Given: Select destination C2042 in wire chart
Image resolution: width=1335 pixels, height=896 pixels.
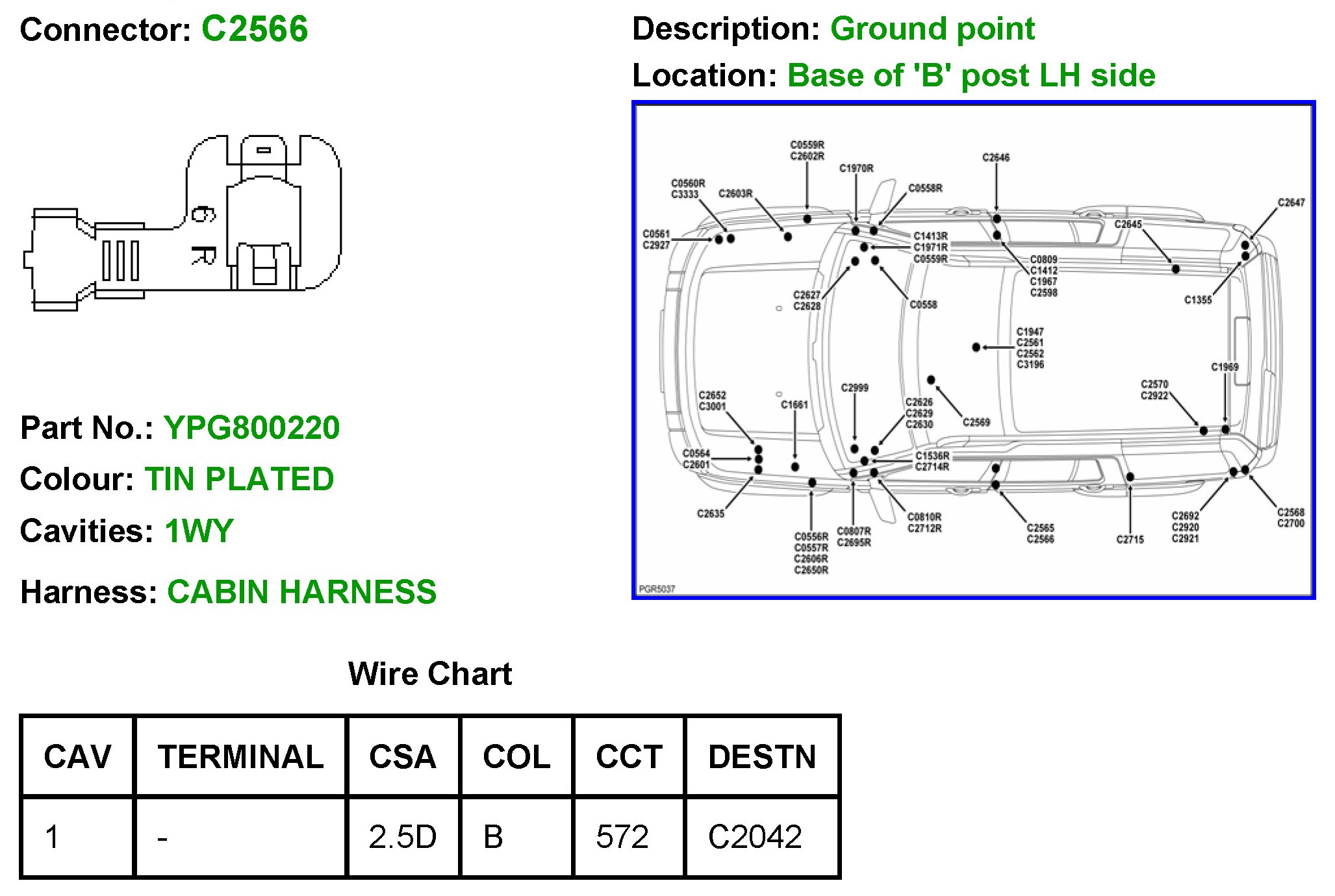Looking at the screenshot, I should tap(755, 836).
